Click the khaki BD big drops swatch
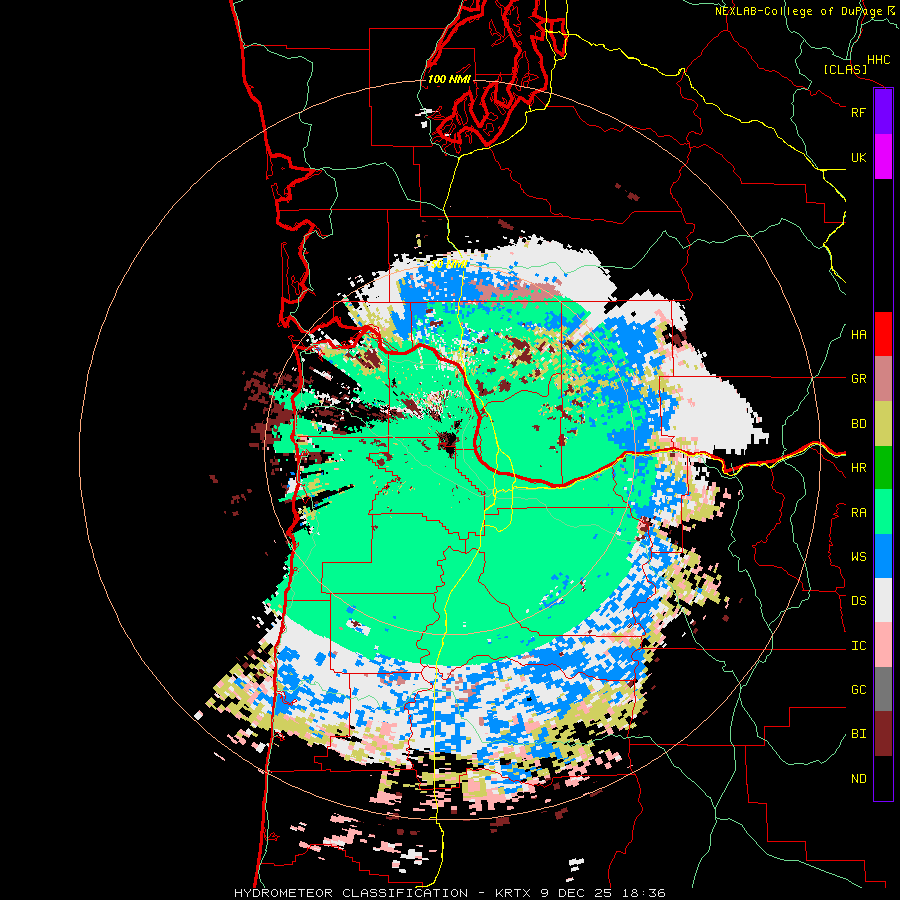 point(883,423)
